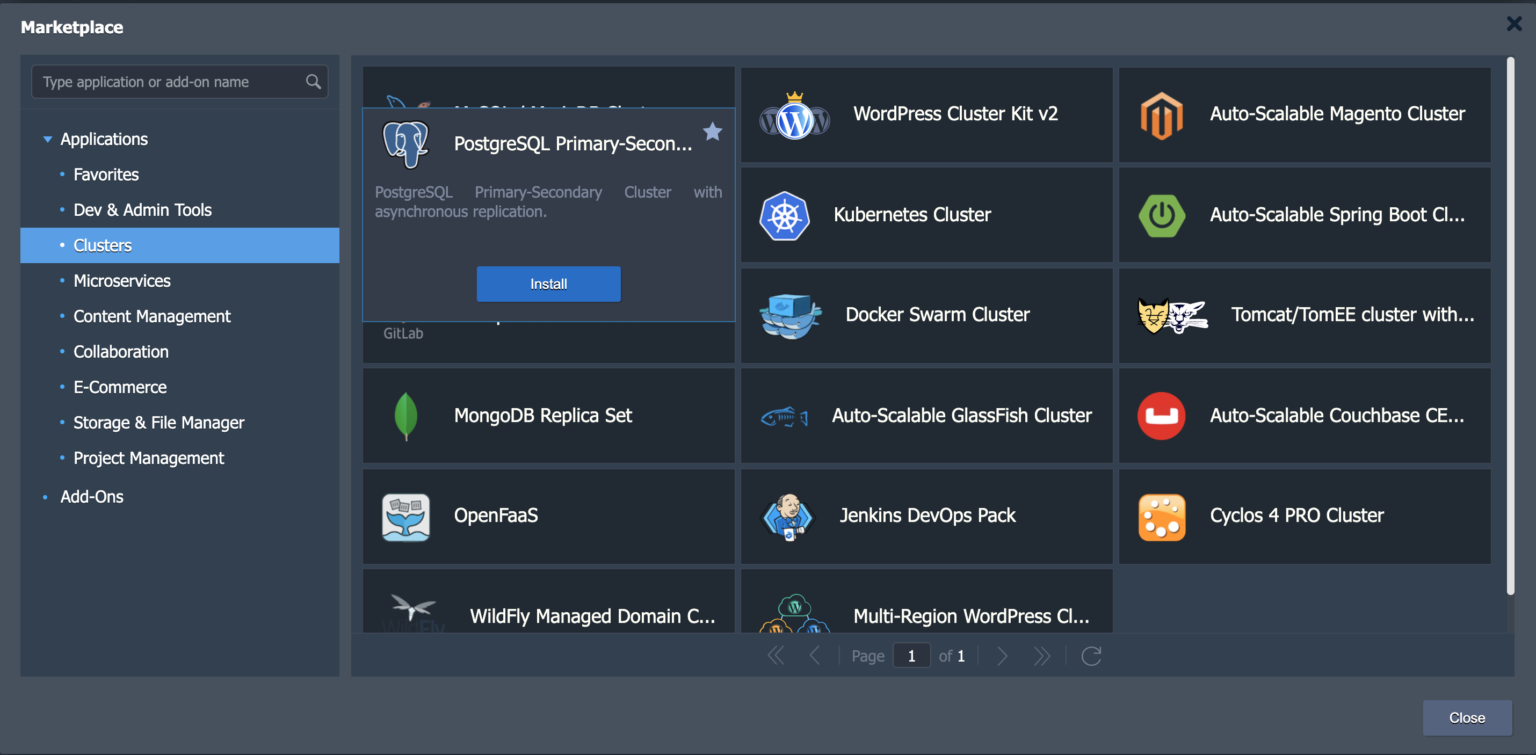Image resolution: width=1536 pixels, height=755 pixels.
Task: Select the Spring Boot leaf icon
Action: pyautogui.click(x=1162, y=215)
